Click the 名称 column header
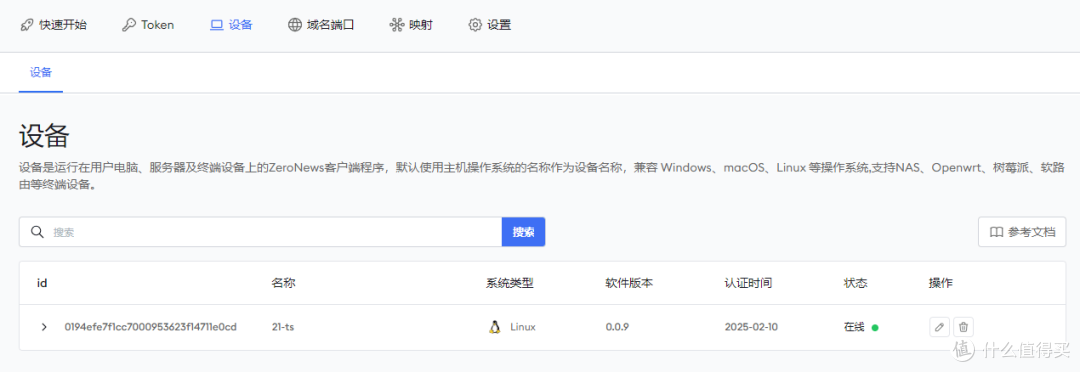 tap(284, 283)
